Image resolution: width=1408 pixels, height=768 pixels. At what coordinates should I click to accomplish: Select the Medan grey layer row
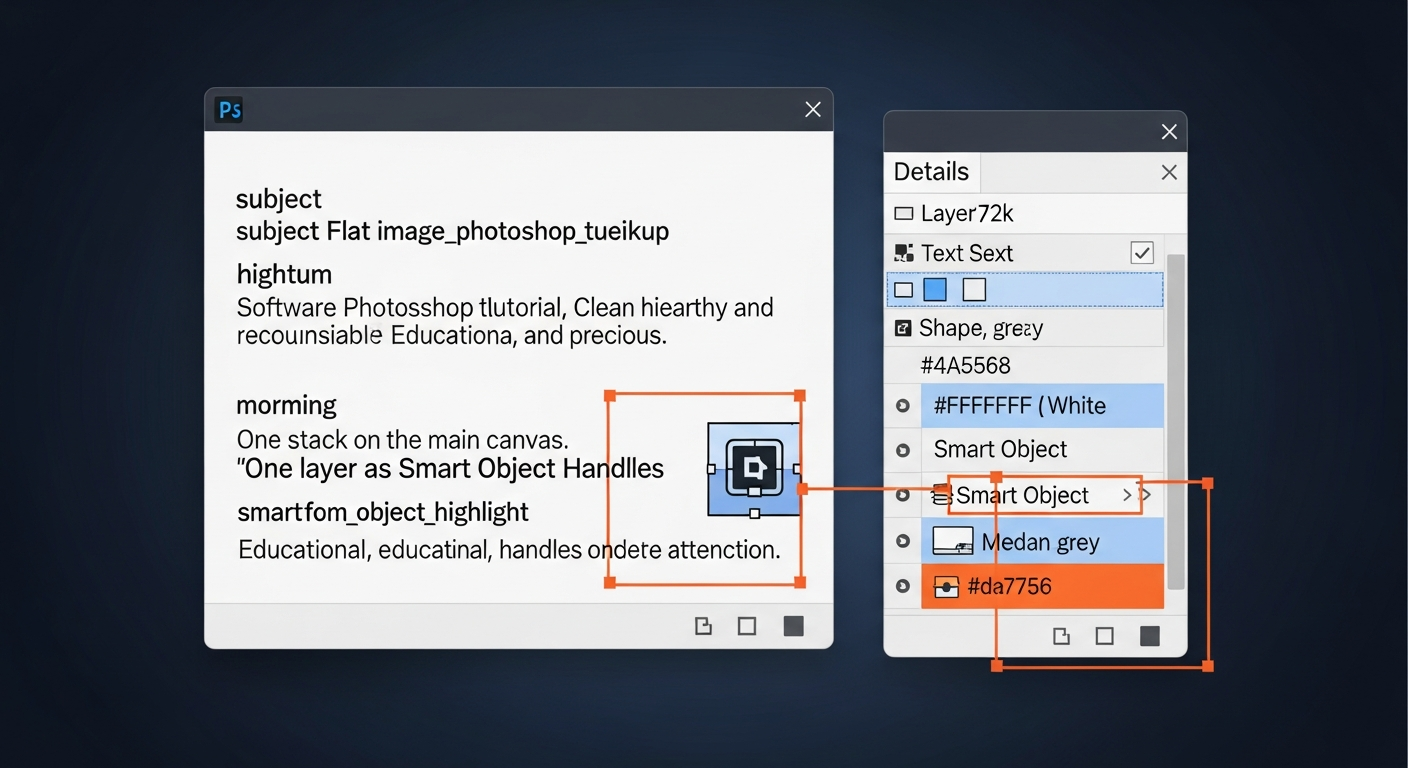point(1042,541)
